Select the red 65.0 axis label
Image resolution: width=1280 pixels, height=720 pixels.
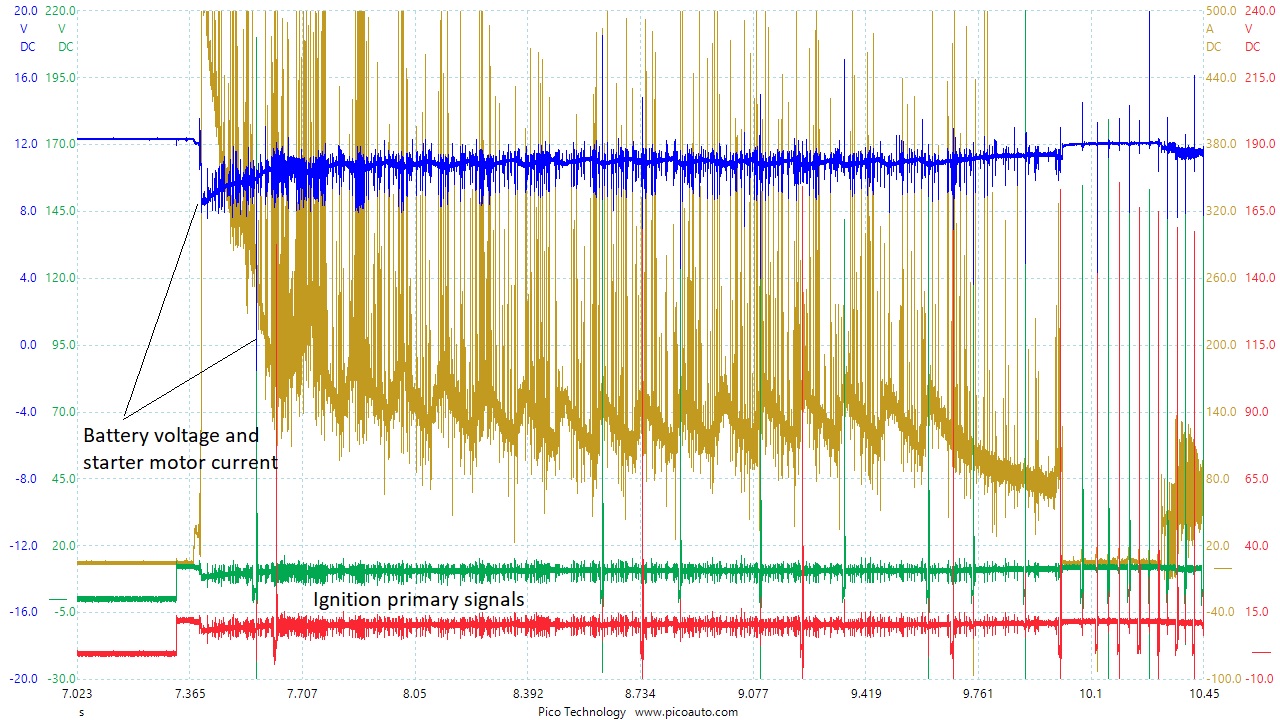[1259, 479]
